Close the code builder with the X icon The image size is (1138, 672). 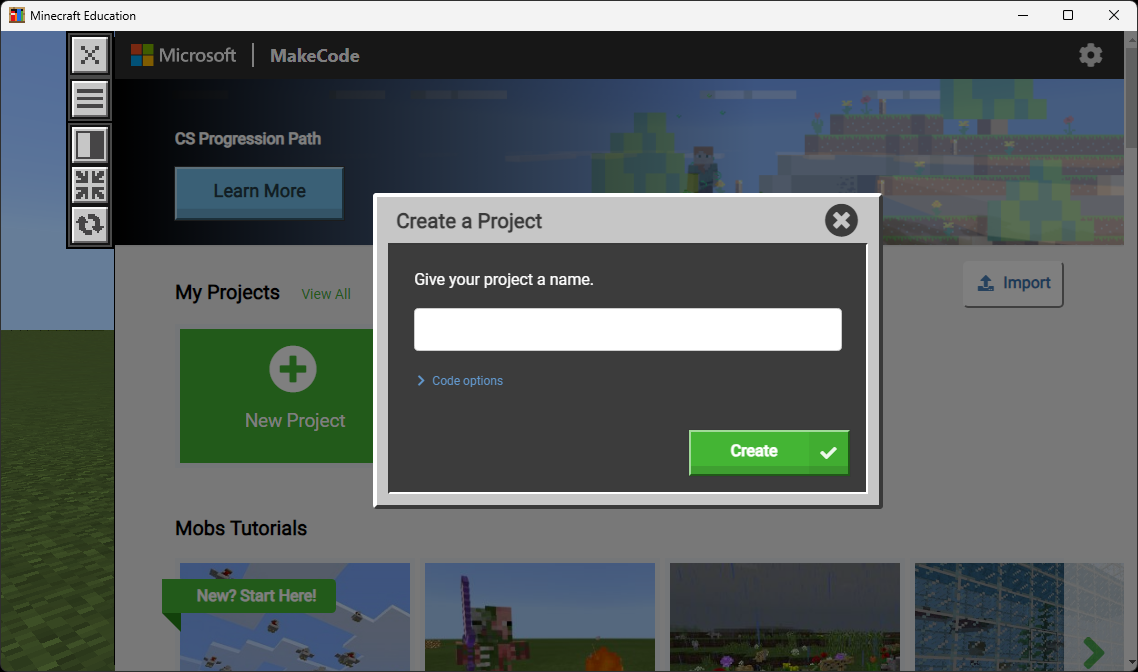click(x=90, y=54)
